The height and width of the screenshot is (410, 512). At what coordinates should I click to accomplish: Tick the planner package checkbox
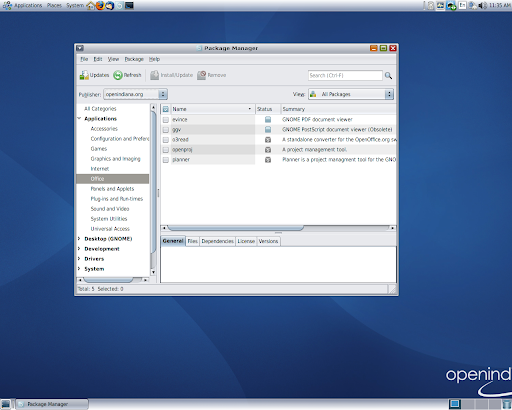[x=166, y=160]
